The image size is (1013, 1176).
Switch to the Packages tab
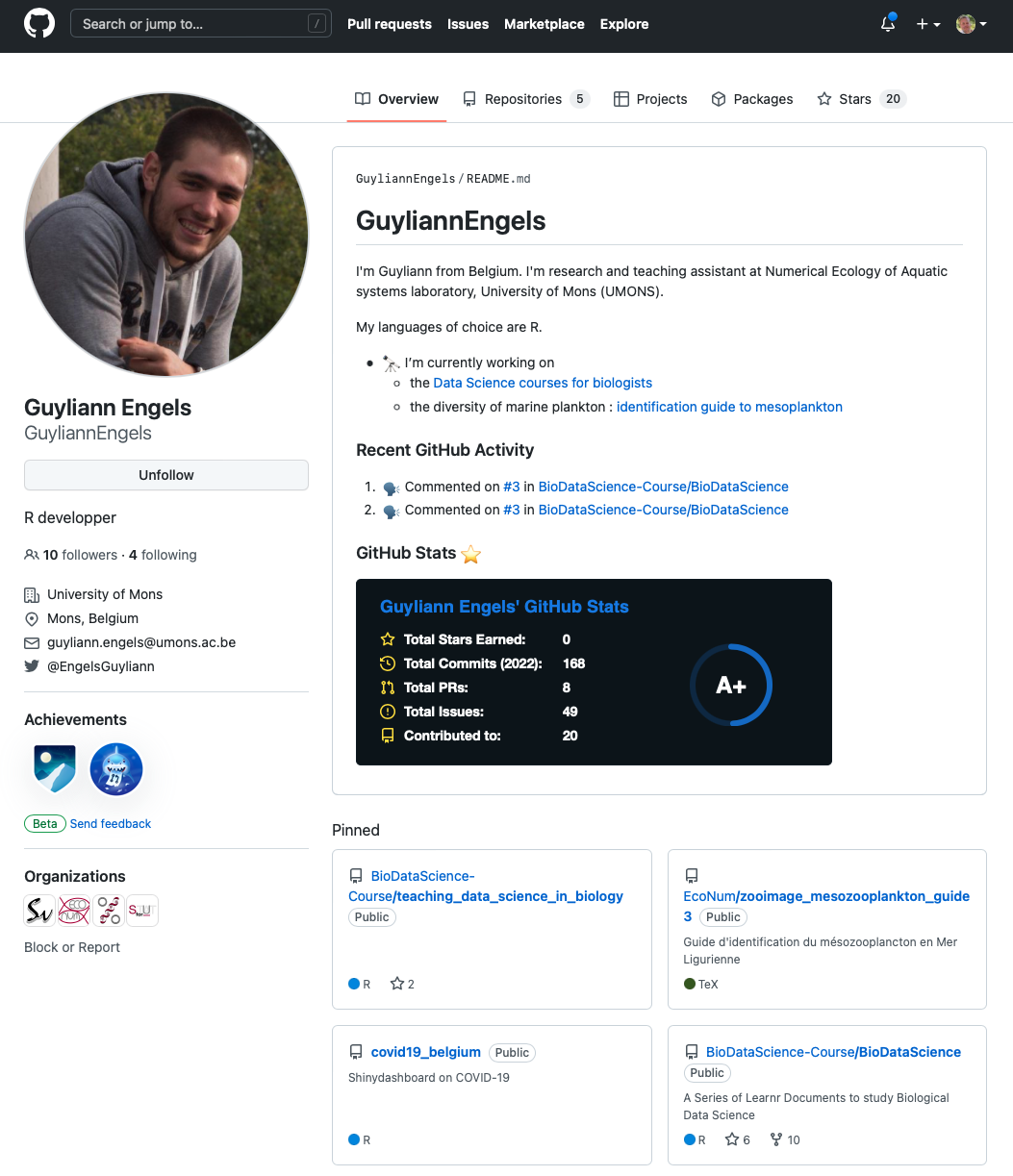(x=752, y=99)
